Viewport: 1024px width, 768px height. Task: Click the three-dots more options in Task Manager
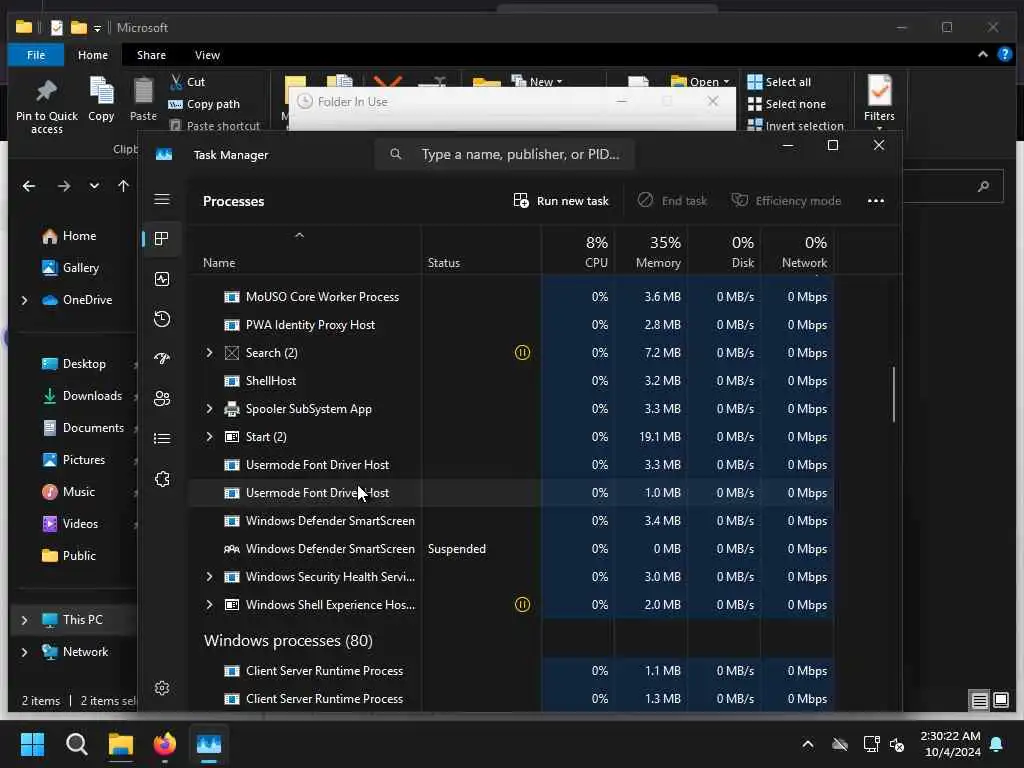point(876,200)
